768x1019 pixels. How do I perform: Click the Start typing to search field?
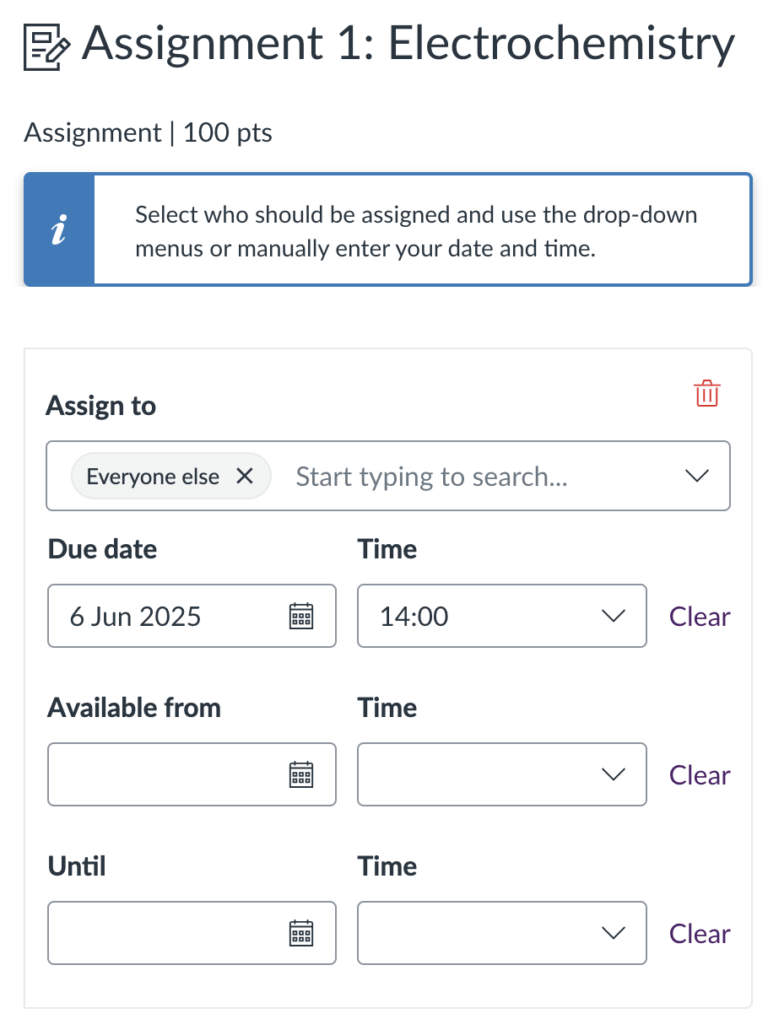click(430, 476)
